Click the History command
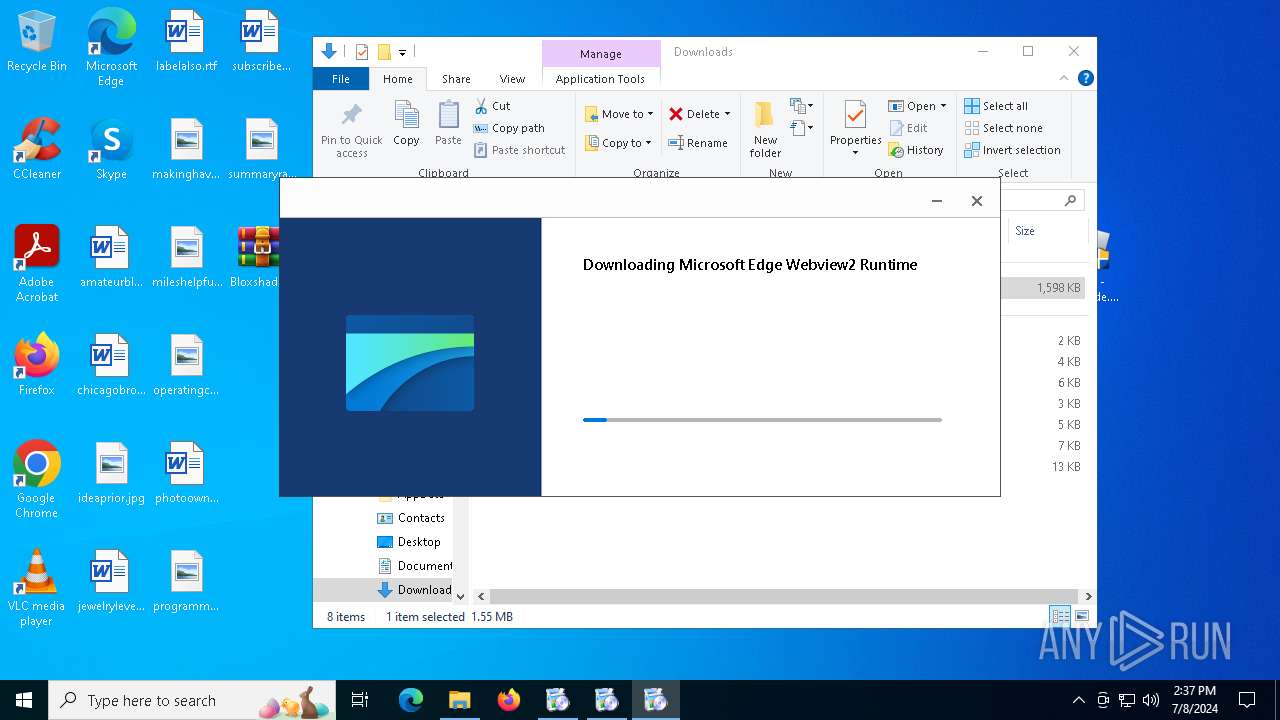The image size is (1280, 720). pyautogui.click(x=916, y=150)
